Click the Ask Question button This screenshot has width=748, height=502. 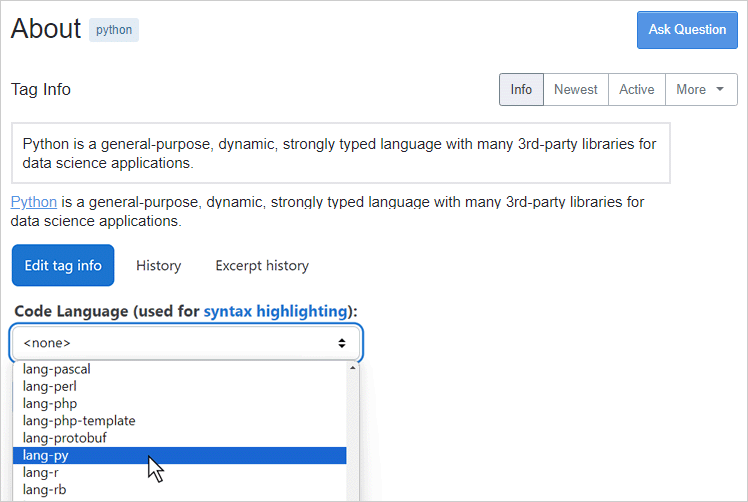pyautogui.click(x=687, y=30)
